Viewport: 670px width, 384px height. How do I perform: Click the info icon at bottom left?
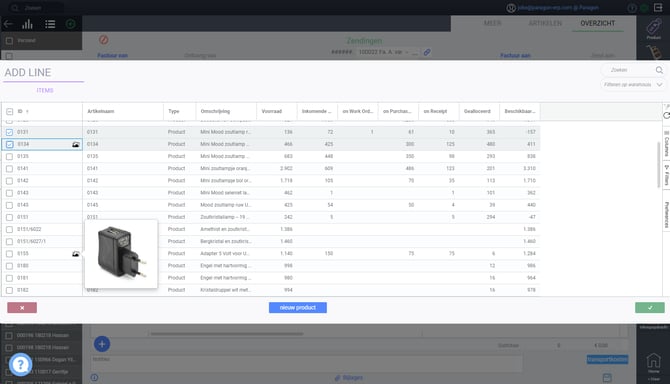pyautogui.click(x=94, y=378)
